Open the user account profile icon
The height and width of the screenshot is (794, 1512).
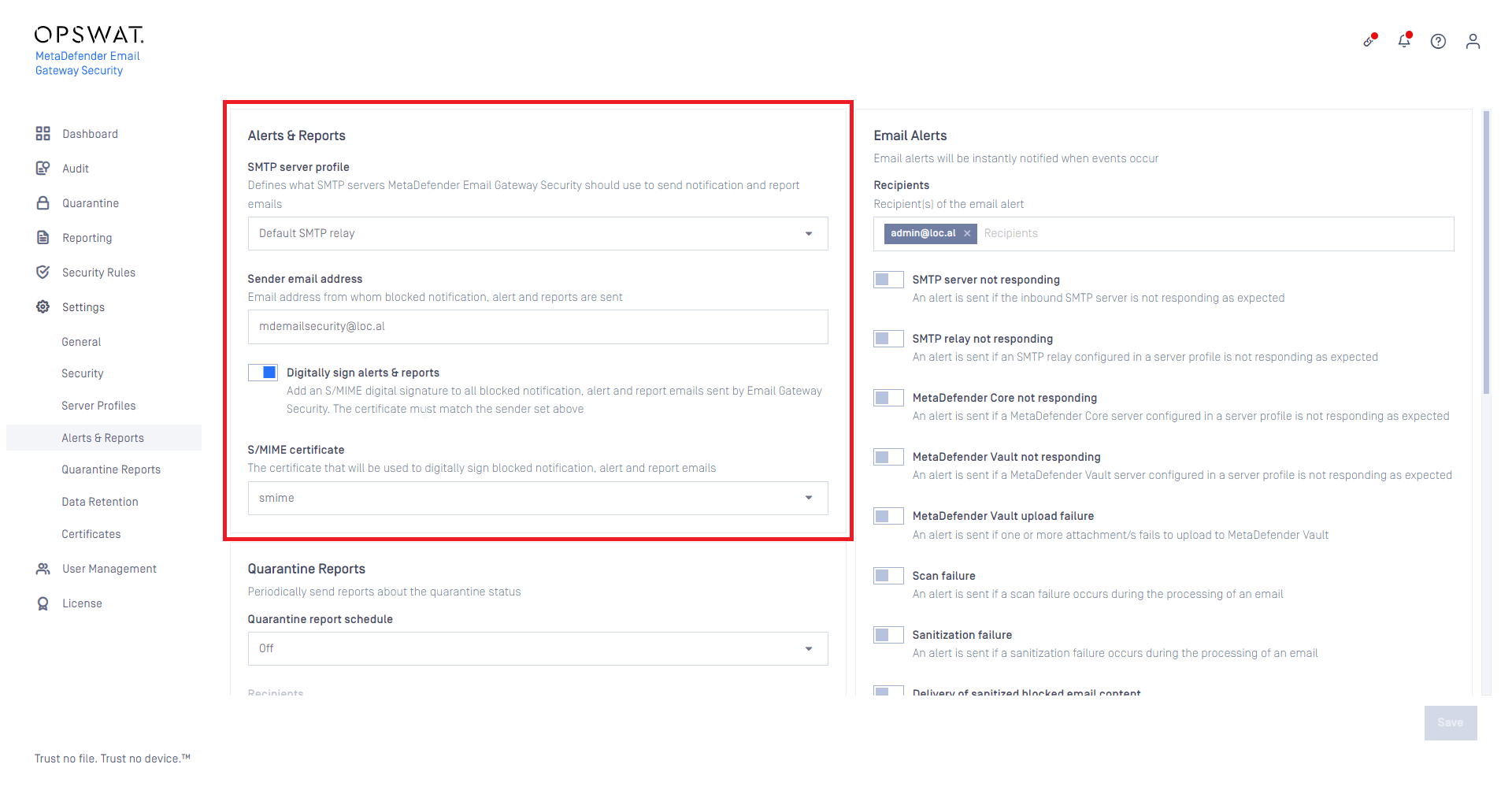coord(1473,42)
